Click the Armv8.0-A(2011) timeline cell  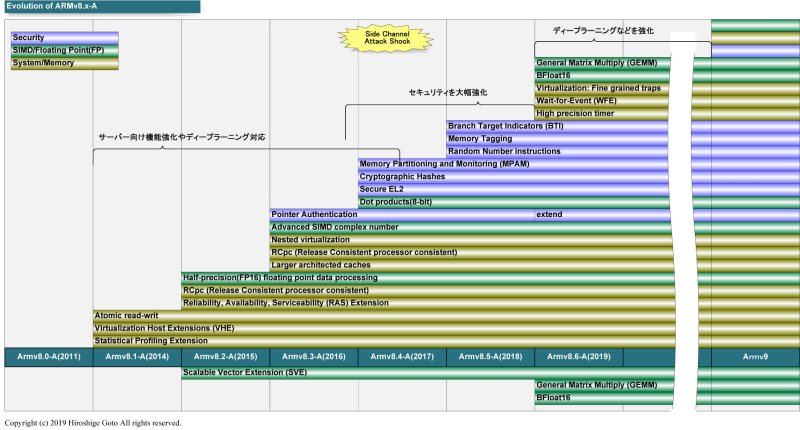[49, 357]
